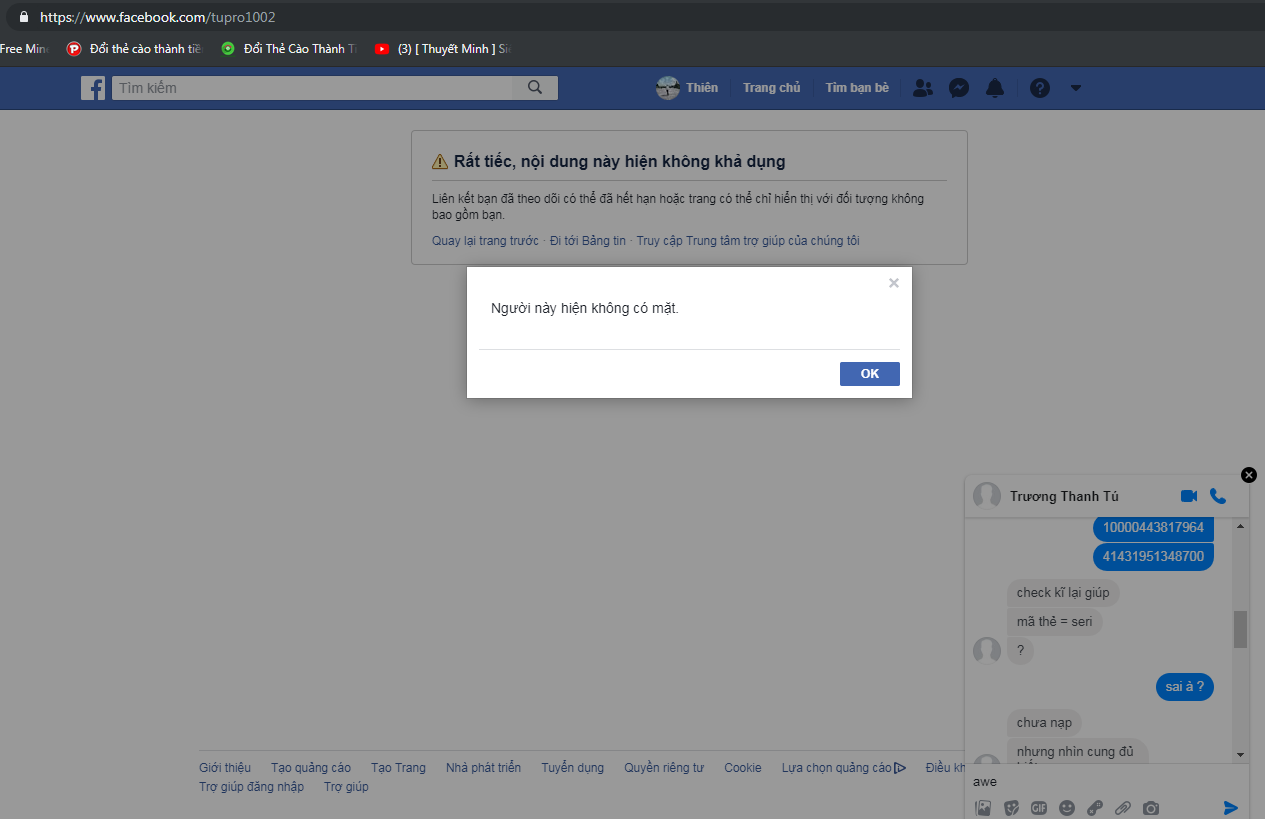Click the chat scrollbar up arrow
This screenshot has height=819, width=1265.
(x=1241, y=526)
